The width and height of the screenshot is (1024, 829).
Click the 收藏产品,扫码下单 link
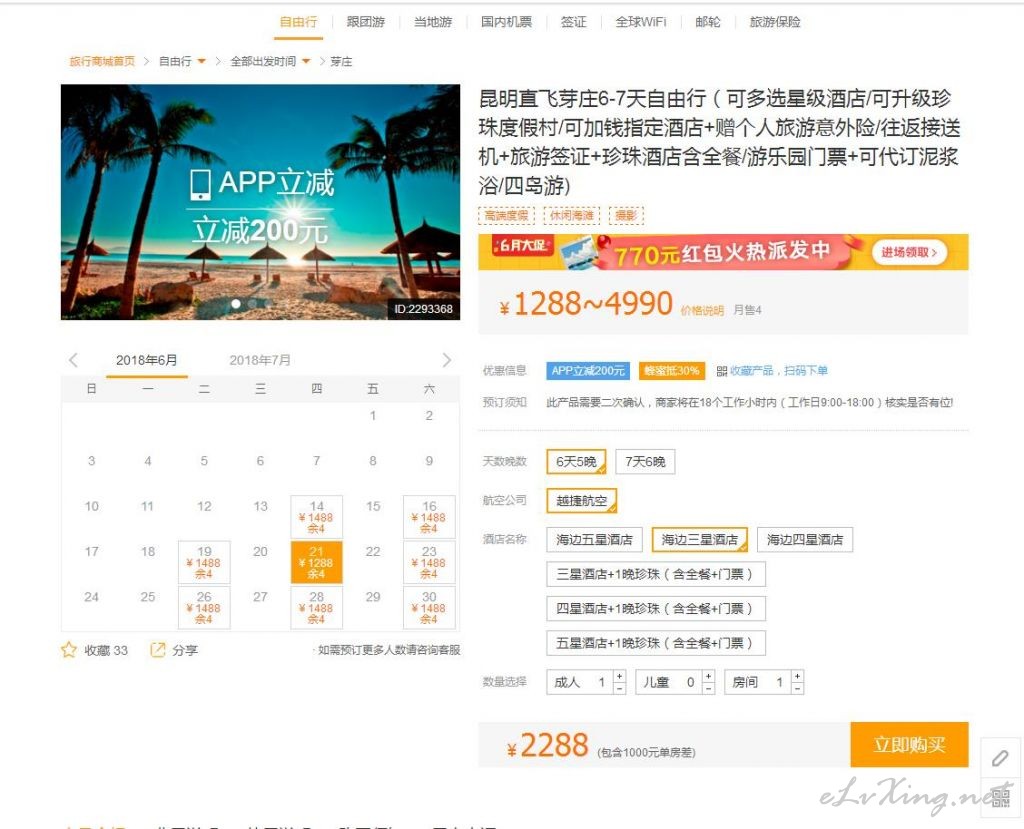click(x=778, y=371)
